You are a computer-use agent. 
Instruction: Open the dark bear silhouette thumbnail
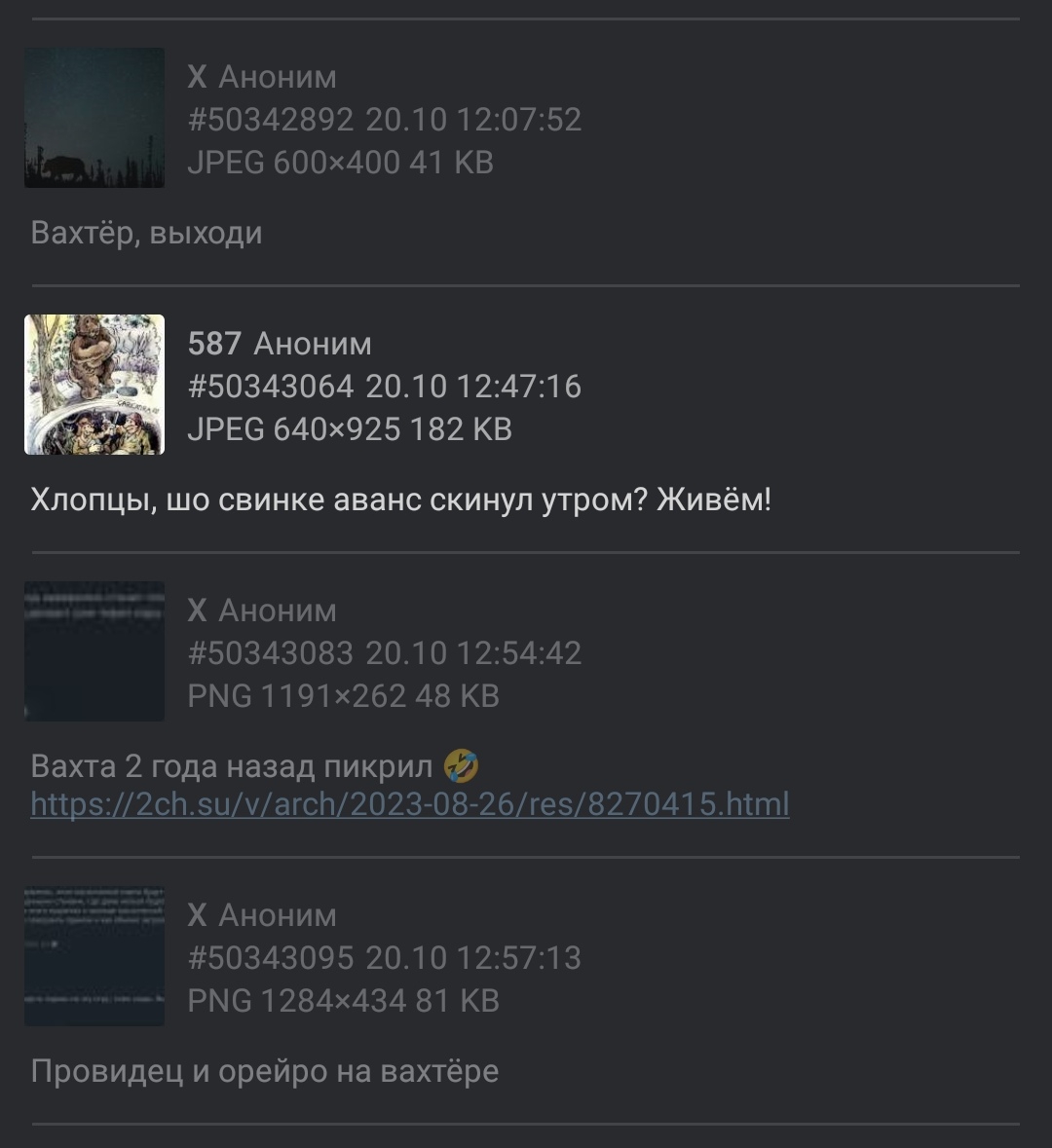(x=94, y=118)
